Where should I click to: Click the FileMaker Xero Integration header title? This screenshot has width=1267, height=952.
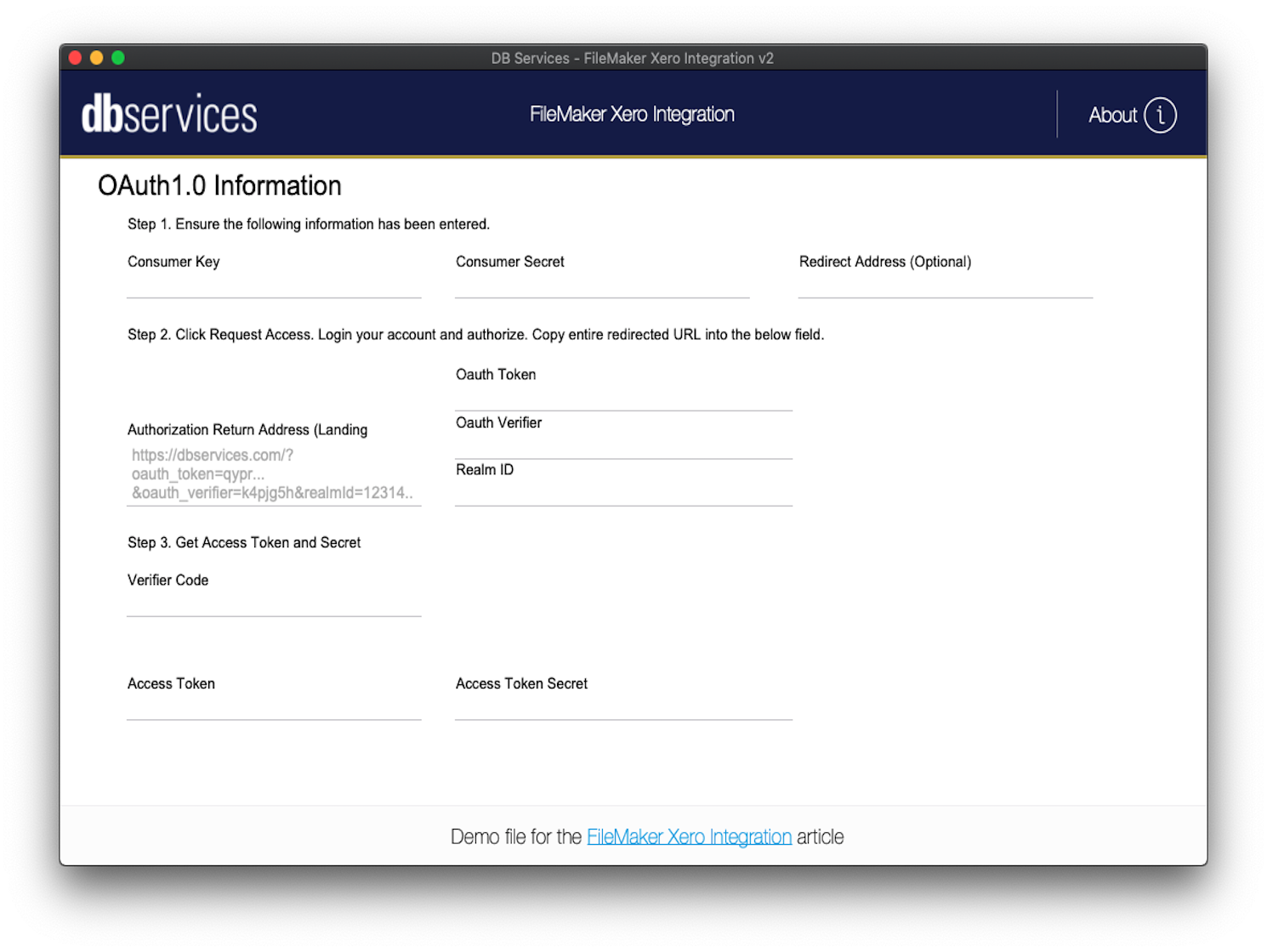(x=632, y=114)
